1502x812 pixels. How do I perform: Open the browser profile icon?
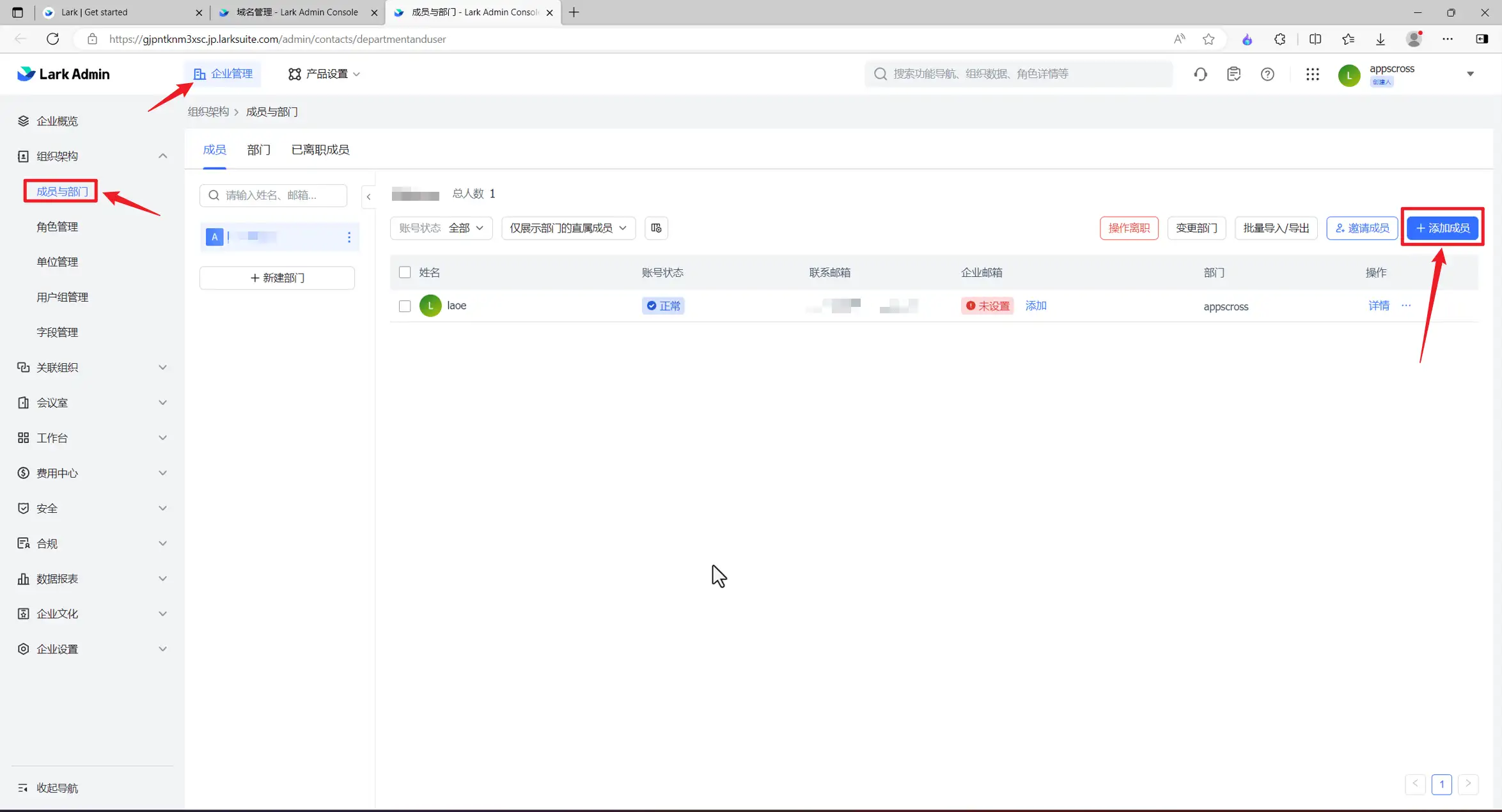tap(1414, 39)
